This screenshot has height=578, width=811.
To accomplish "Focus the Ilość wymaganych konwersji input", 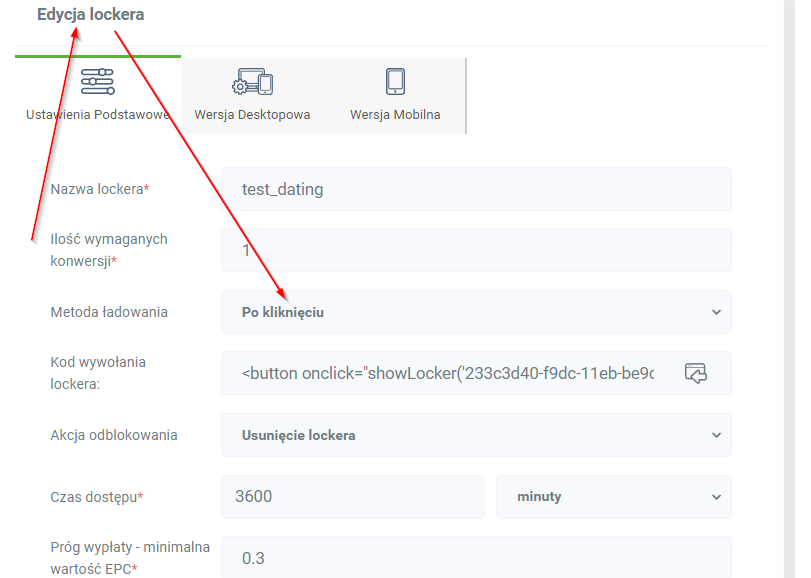I will (x=476, y=250).
